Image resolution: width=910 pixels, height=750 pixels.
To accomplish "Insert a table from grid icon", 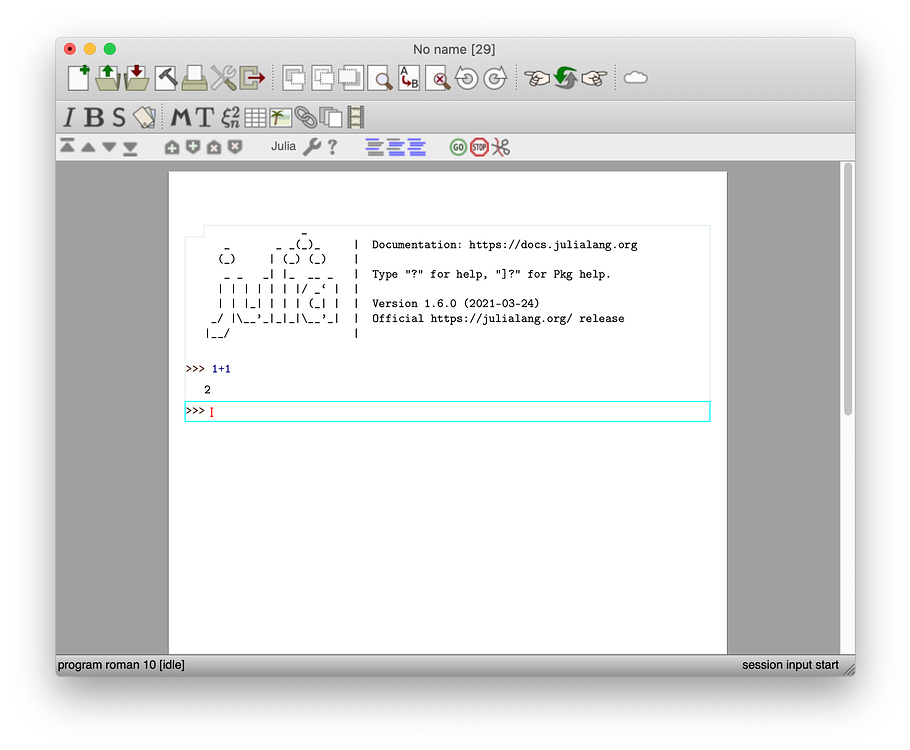I will (x=255, y=118).
